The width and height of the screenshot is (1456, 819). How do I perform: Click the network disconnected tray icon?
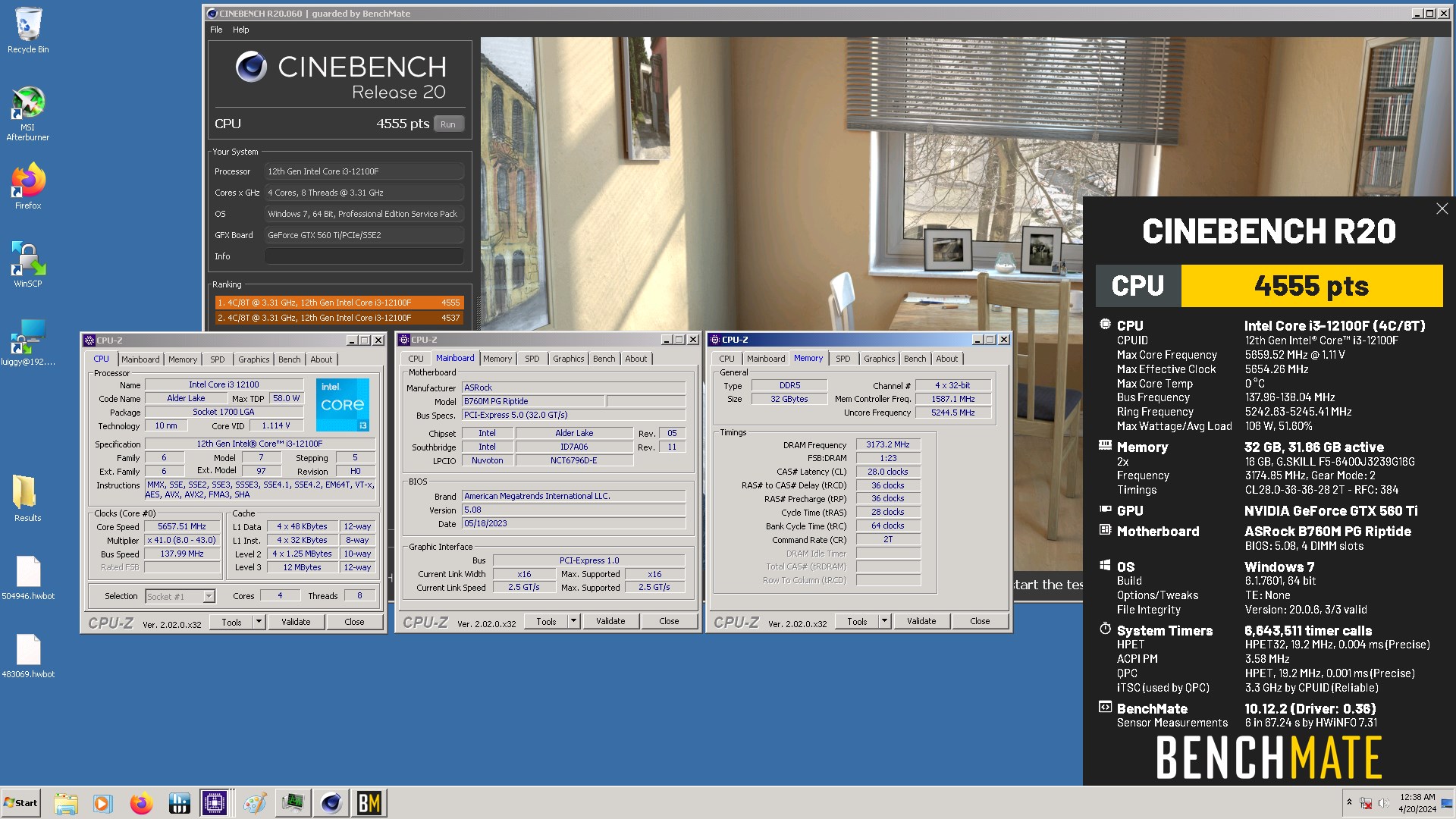point(1366,803)
